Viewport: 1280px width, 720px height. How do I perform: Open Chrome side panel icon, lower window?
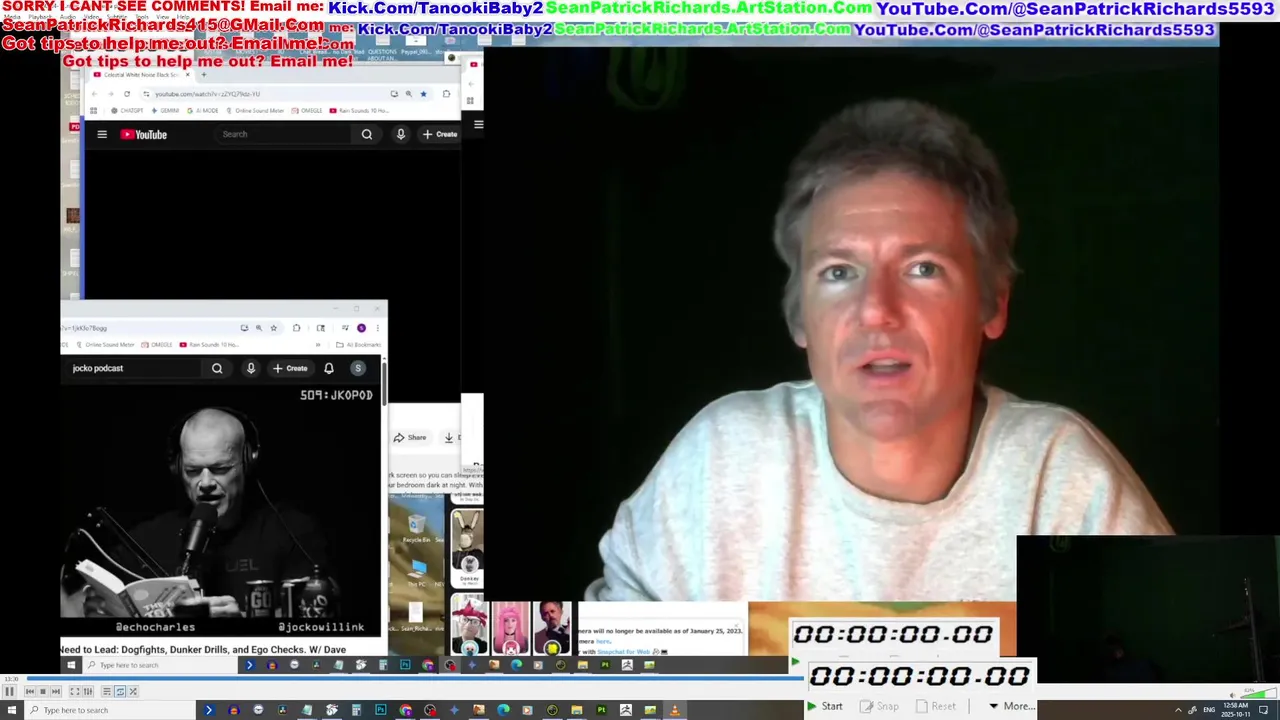click(x=320, y=328)
